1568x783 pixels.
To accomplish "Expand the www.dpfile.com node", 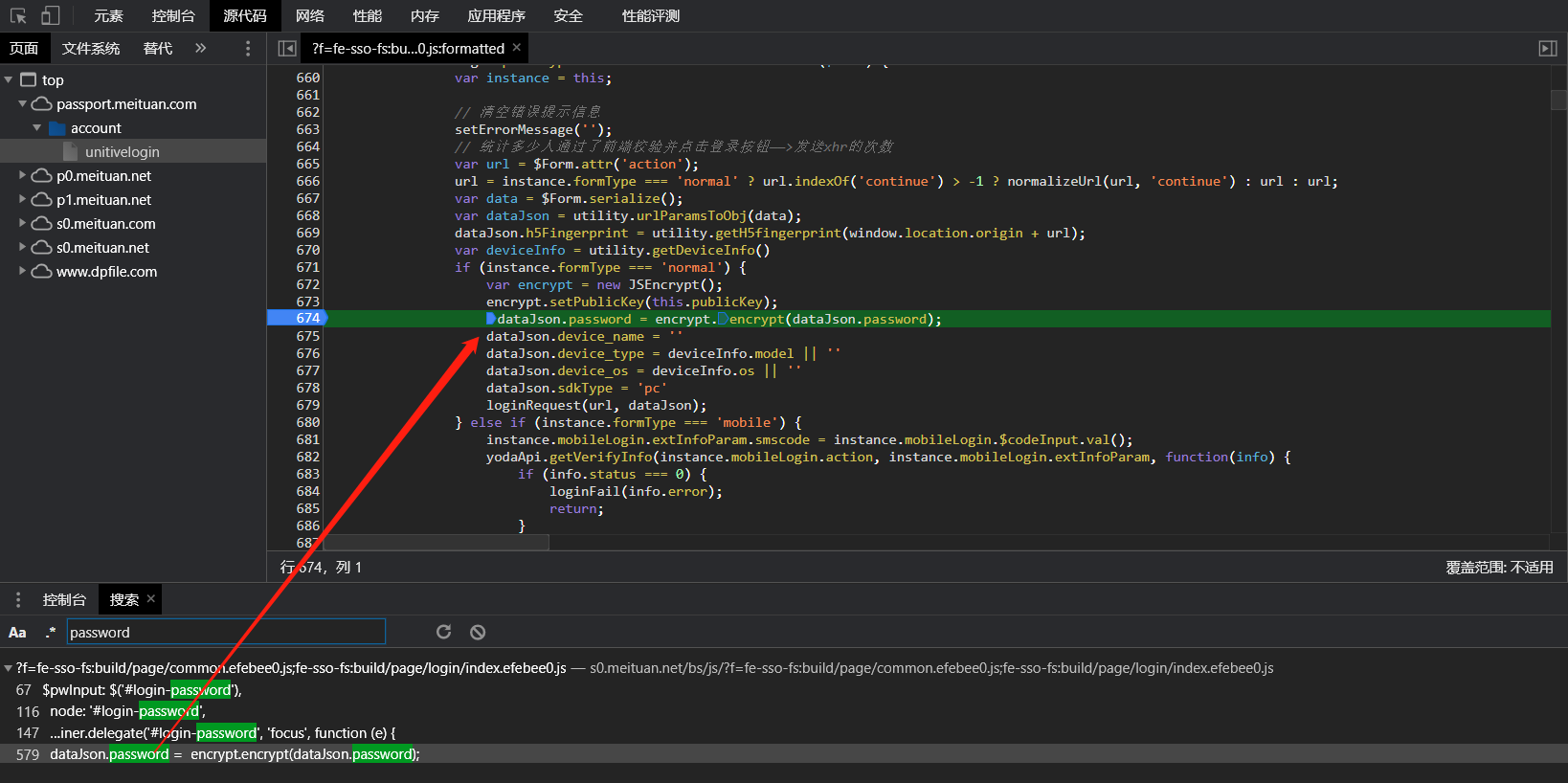I will 22,271.
